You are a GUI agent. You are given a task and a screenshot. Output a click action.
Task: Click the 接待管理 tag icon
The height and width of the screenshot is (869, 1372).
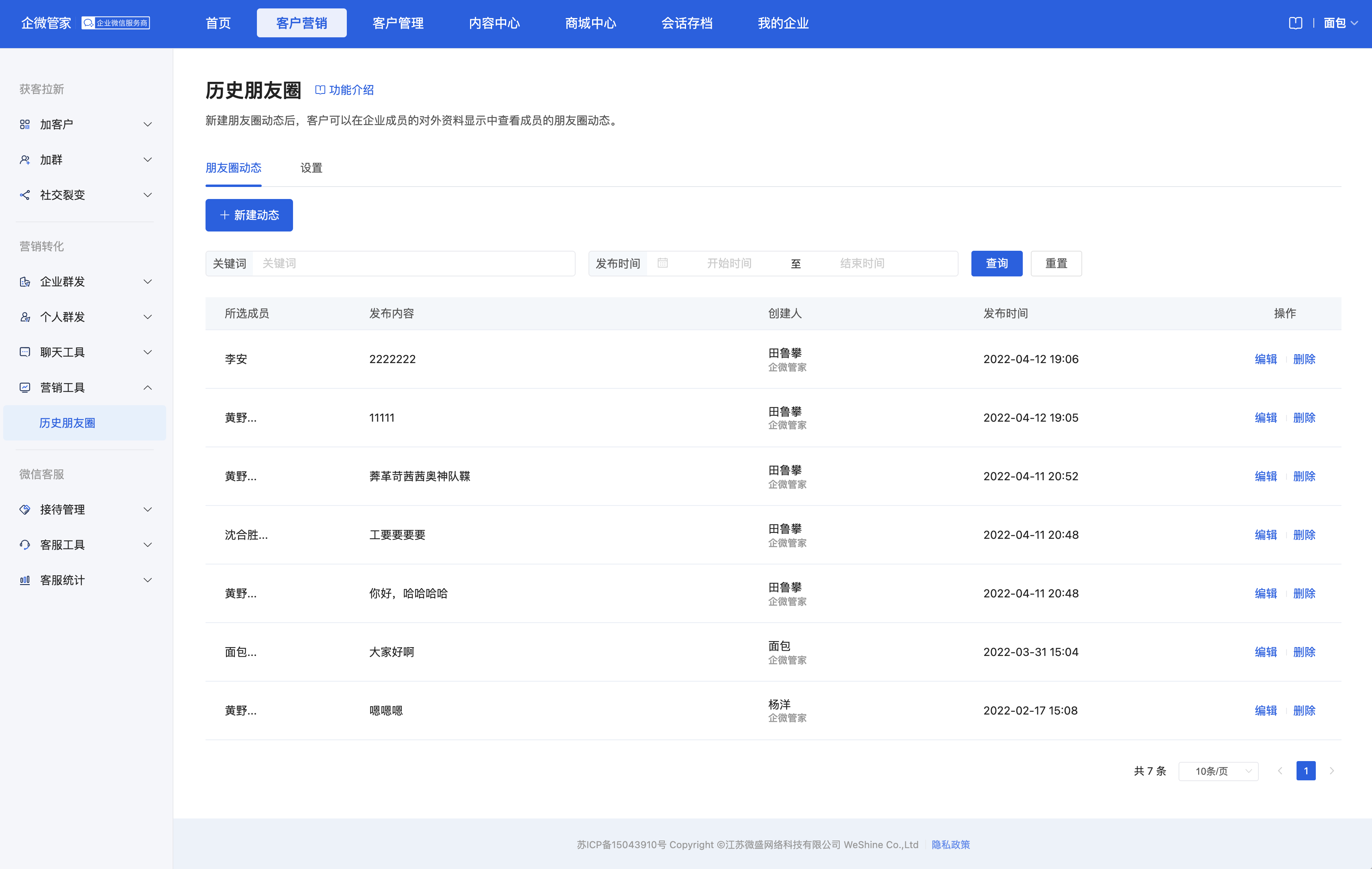24,509
